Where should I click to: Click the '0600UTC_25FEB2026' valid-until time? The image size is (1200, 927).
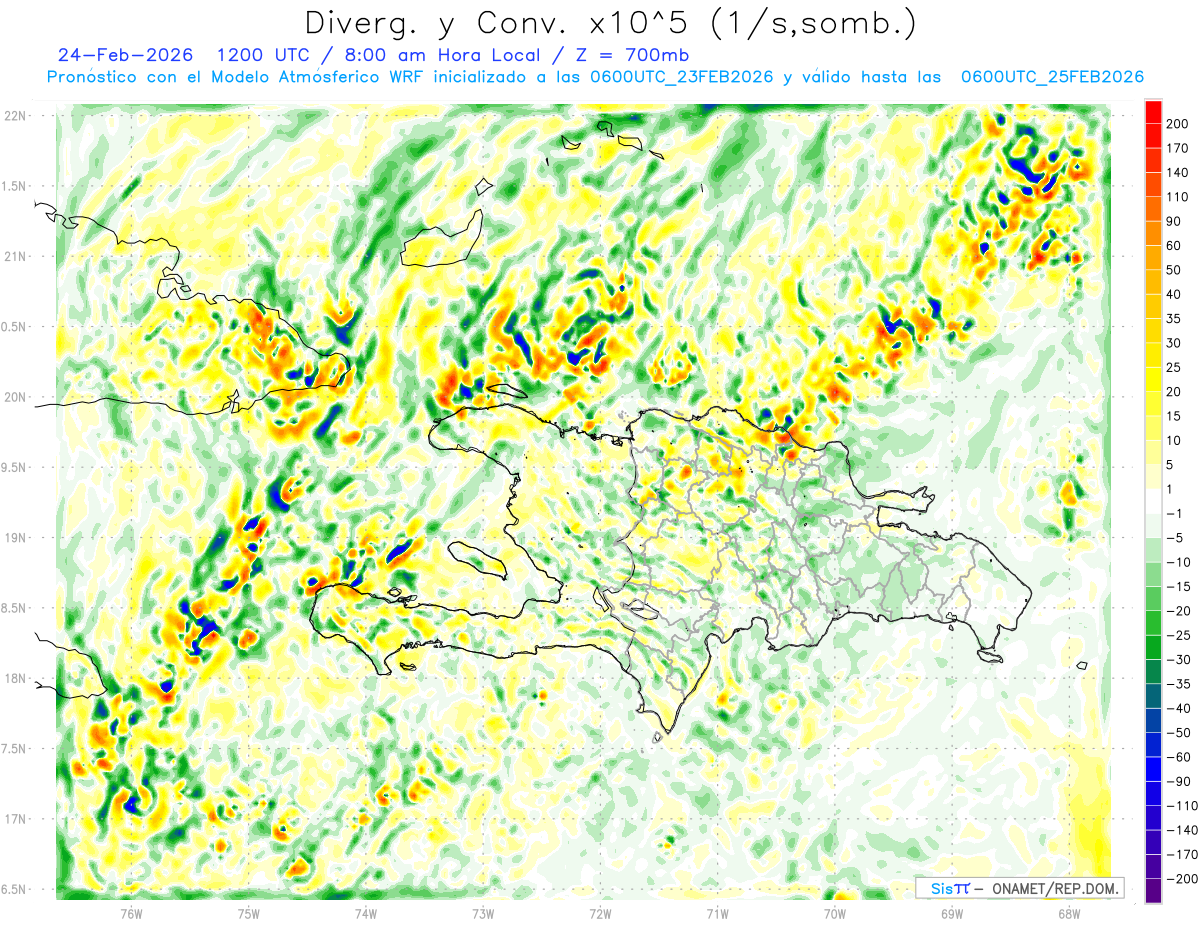pyautogui.click(x=1052, y=77)
